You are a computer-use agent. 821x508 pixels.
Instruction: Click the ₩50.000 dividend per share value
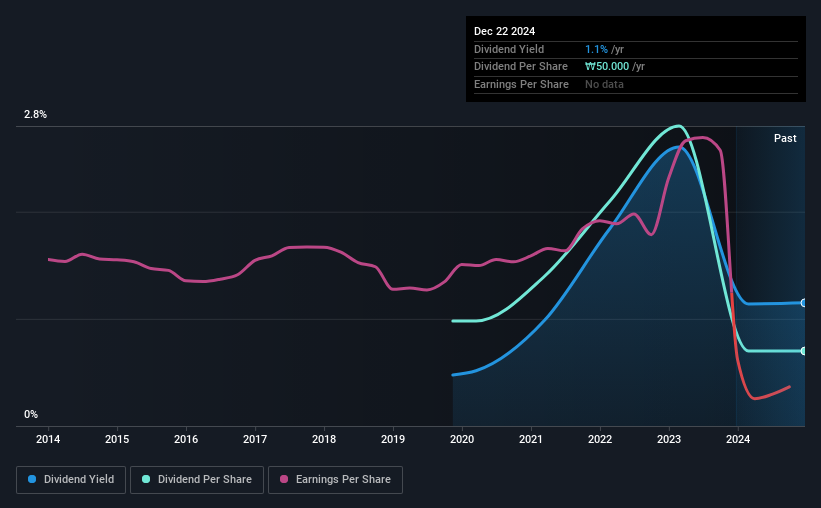click(607, 67)
